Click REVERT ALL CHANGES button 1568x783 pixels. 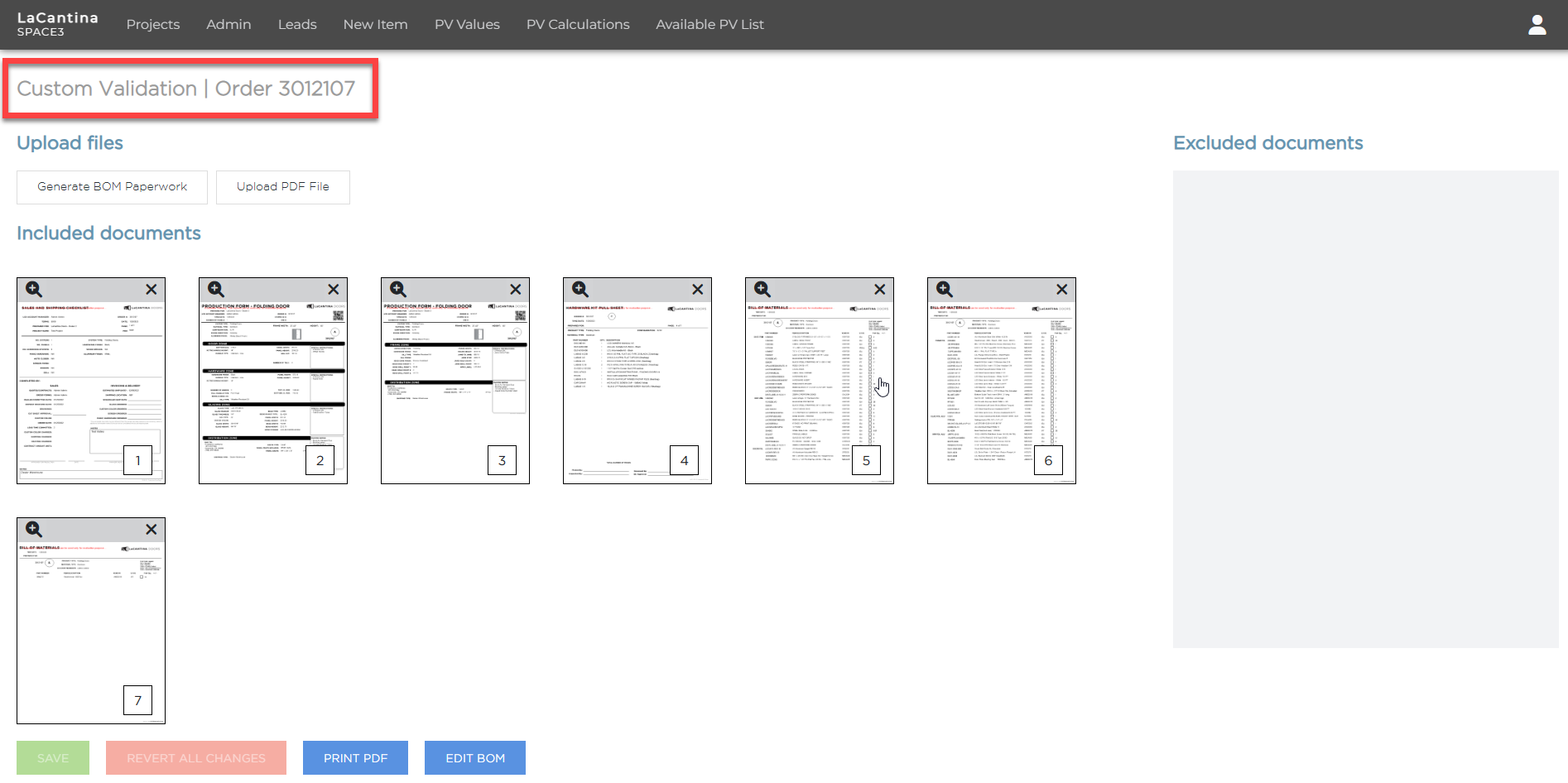tap(196, 758)
